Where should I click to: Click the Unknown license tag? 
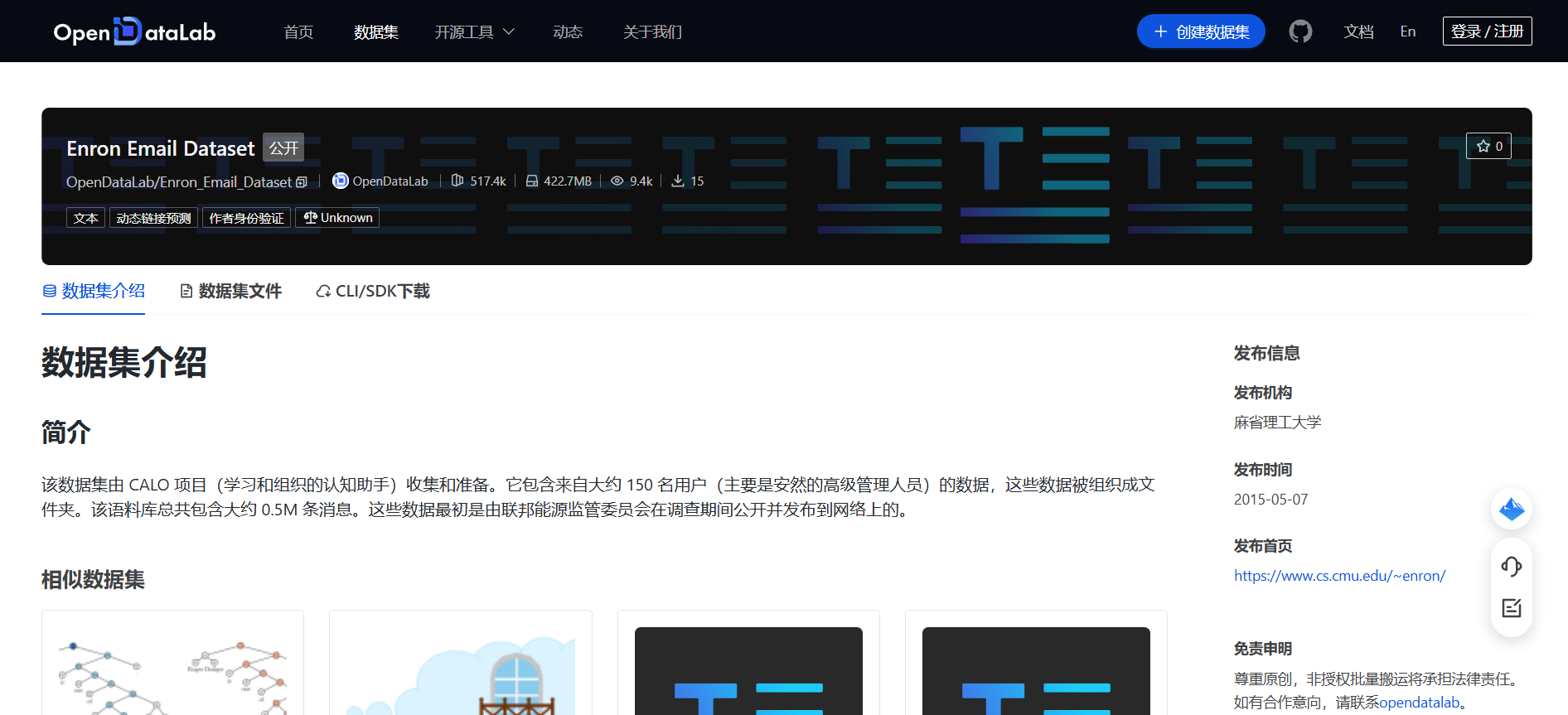click(337, 218)
